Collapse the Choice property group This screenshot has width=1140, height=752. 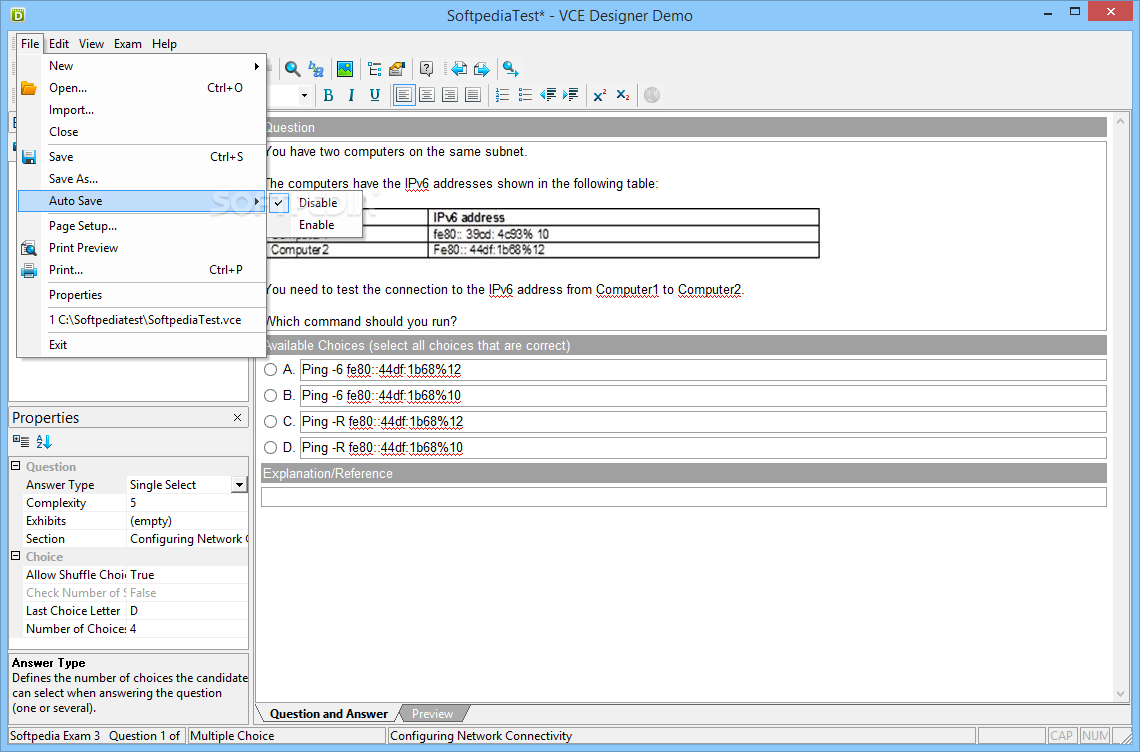tap(15, 556)
